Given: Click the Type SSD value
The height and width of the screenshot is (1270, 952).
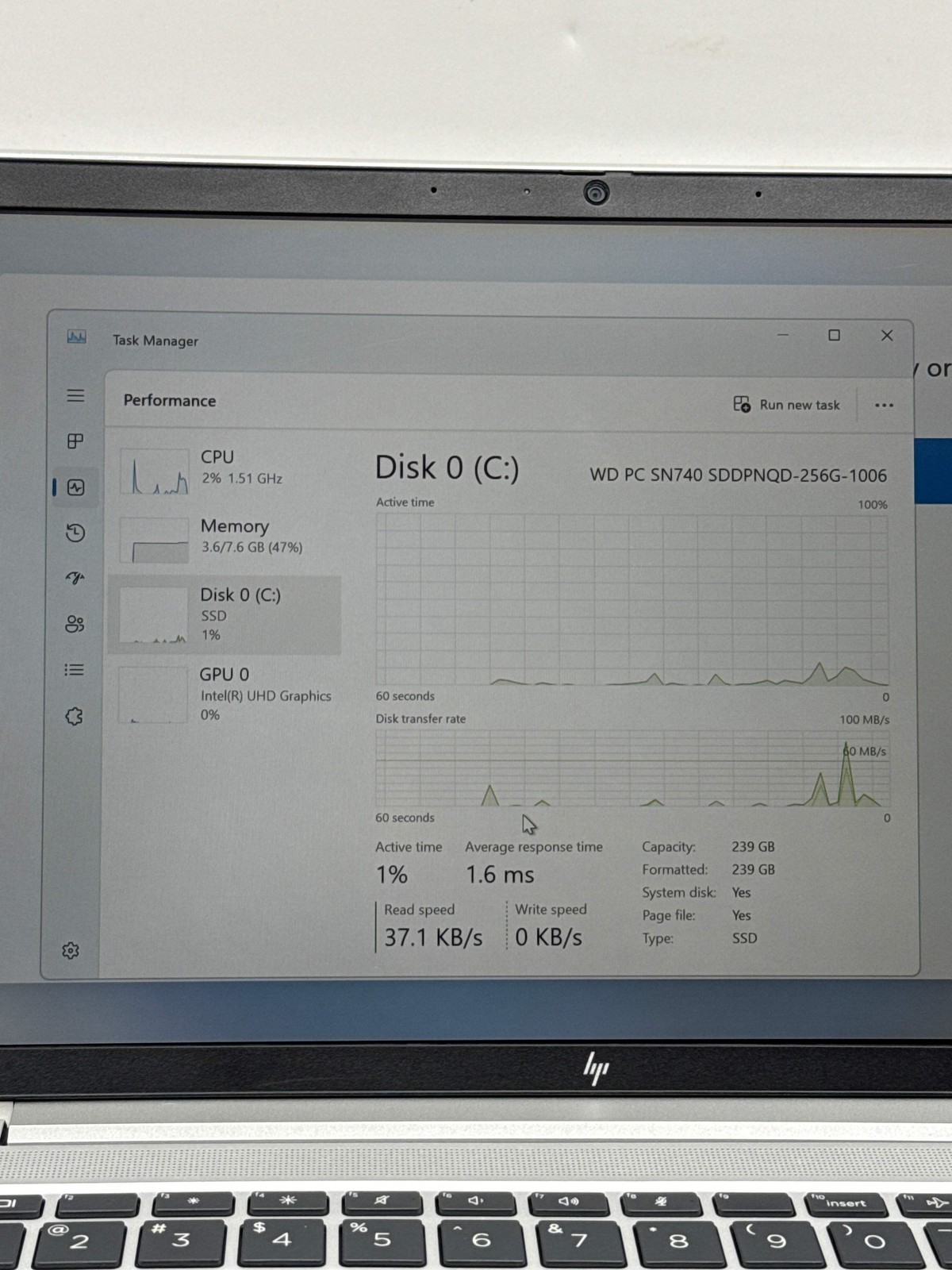Looking at the screenshot, I should click(744, 938).
